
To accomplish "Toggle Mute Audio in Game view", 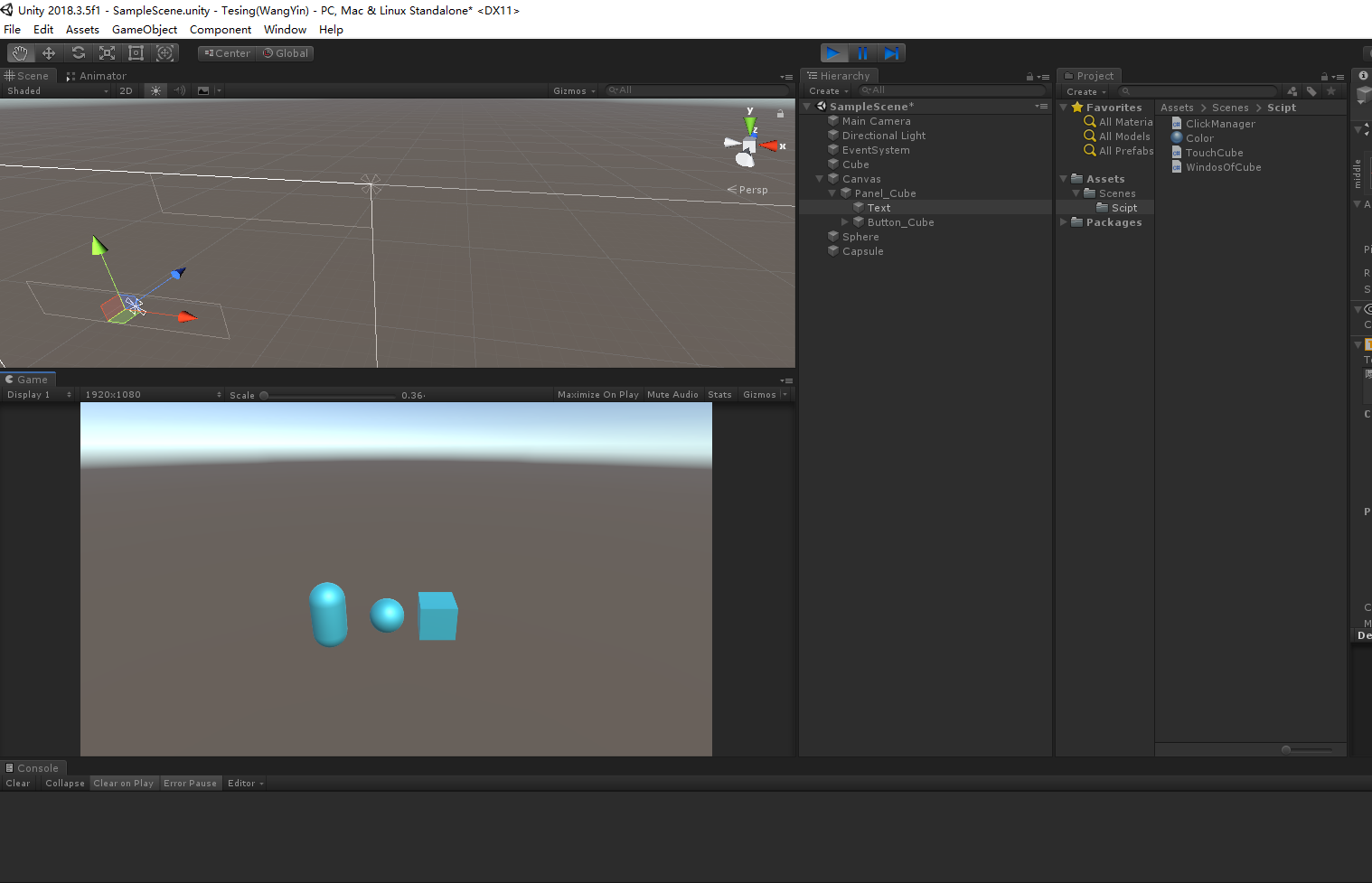I will pos(672,394).
